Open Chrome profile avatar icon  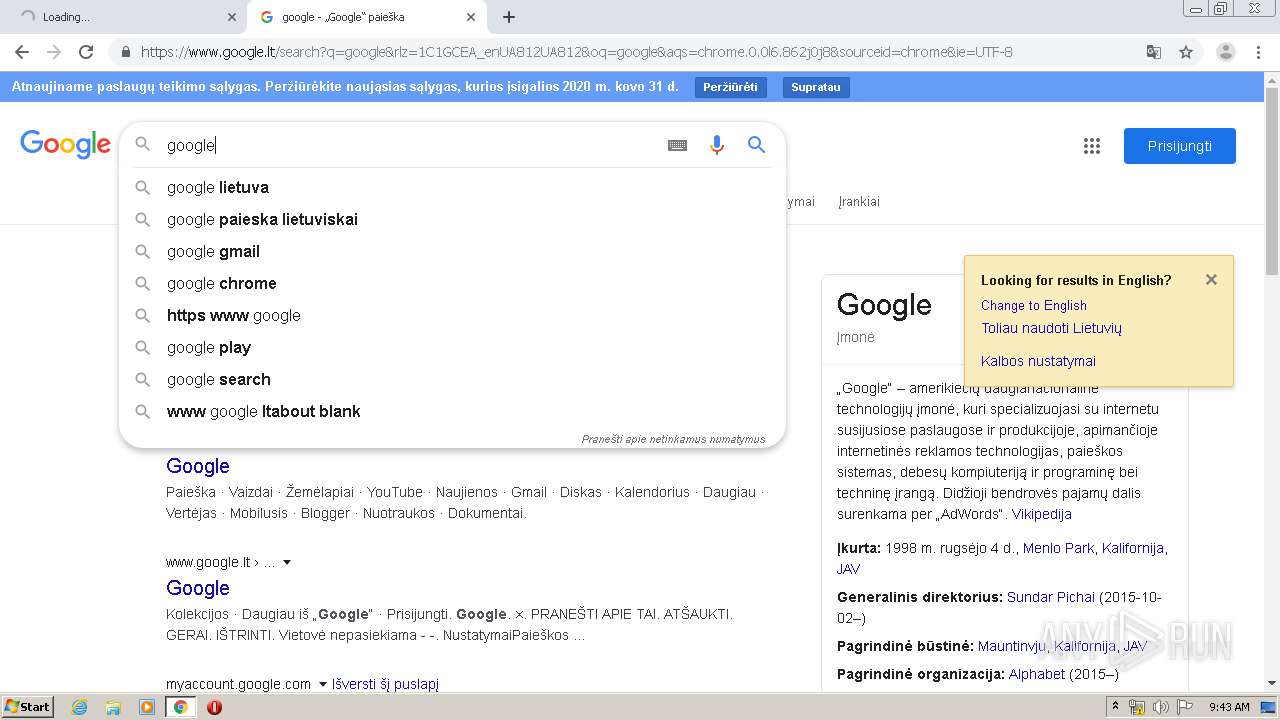coord(1226,52)
